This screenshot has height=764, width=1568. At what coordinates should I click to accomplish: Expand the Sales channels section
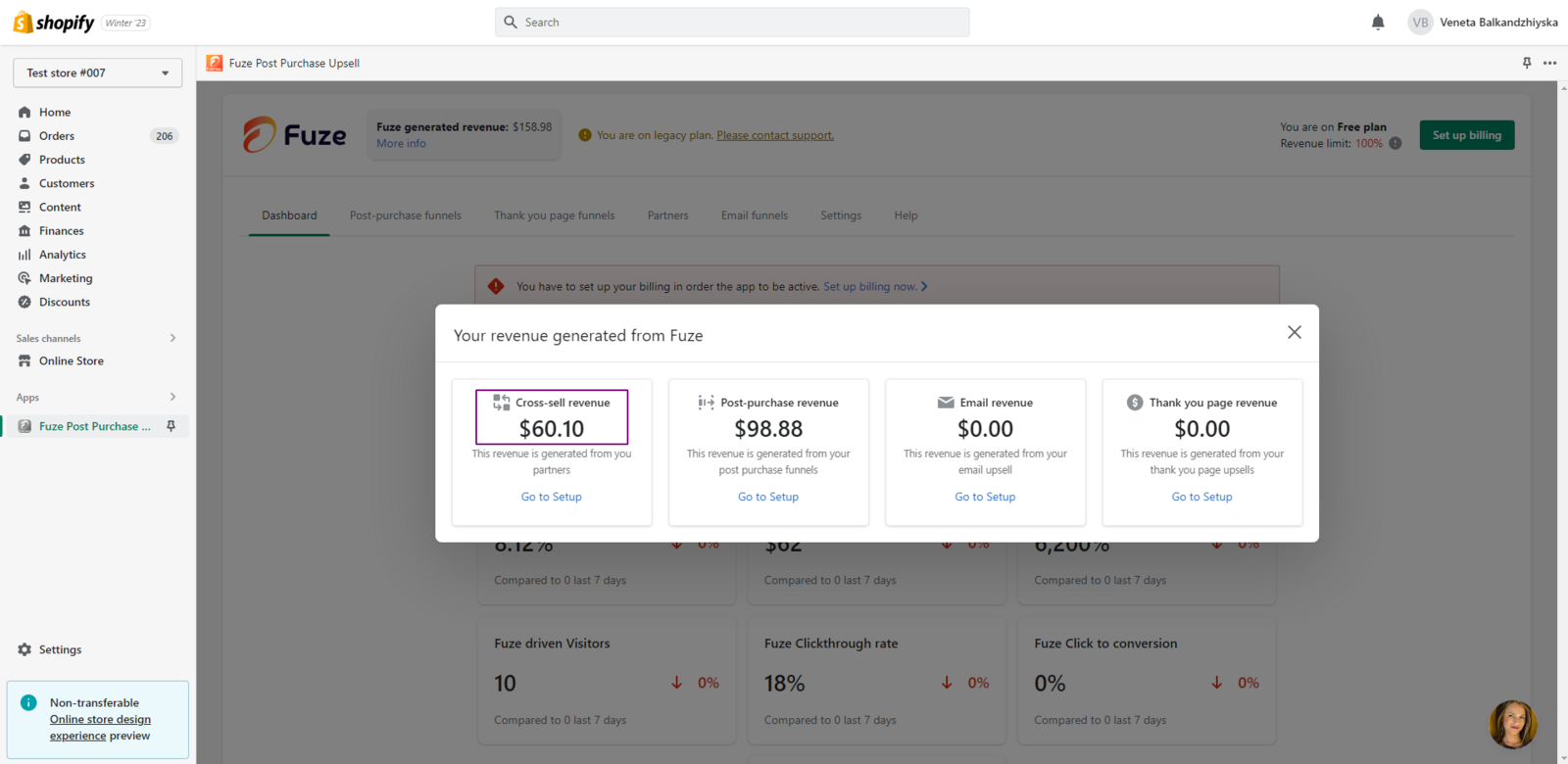(172, 338)
